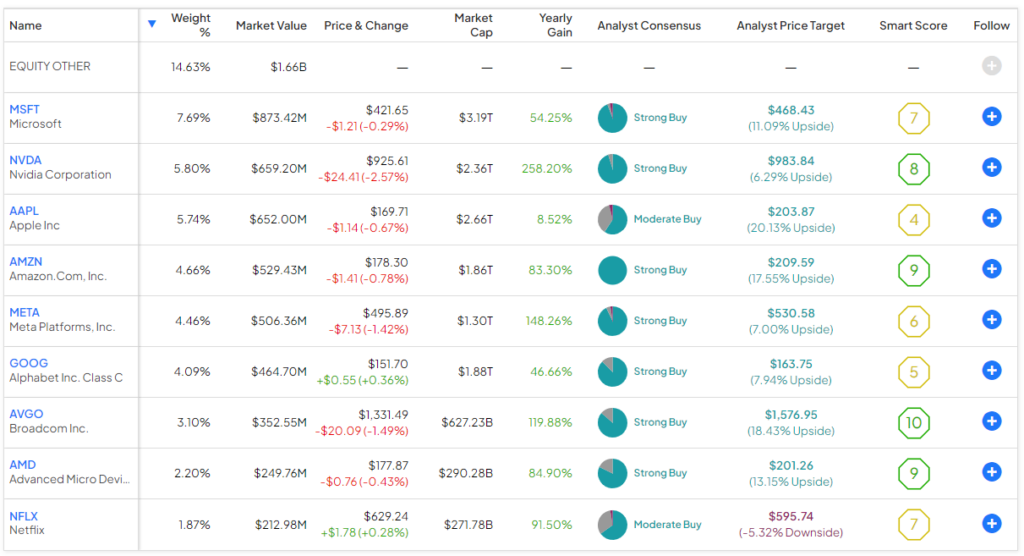Open the AVGO ticker link
This screenshot has height=556, width=1024.
[x=26, y=414]
